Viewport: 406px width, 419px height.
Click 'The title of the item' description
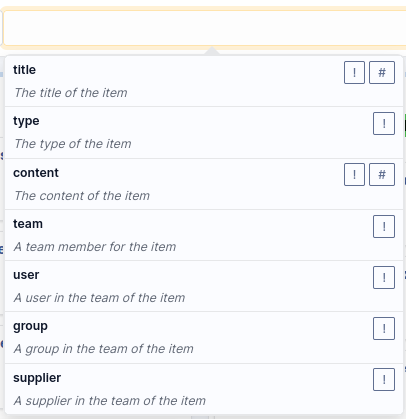(x=71, y=93)
